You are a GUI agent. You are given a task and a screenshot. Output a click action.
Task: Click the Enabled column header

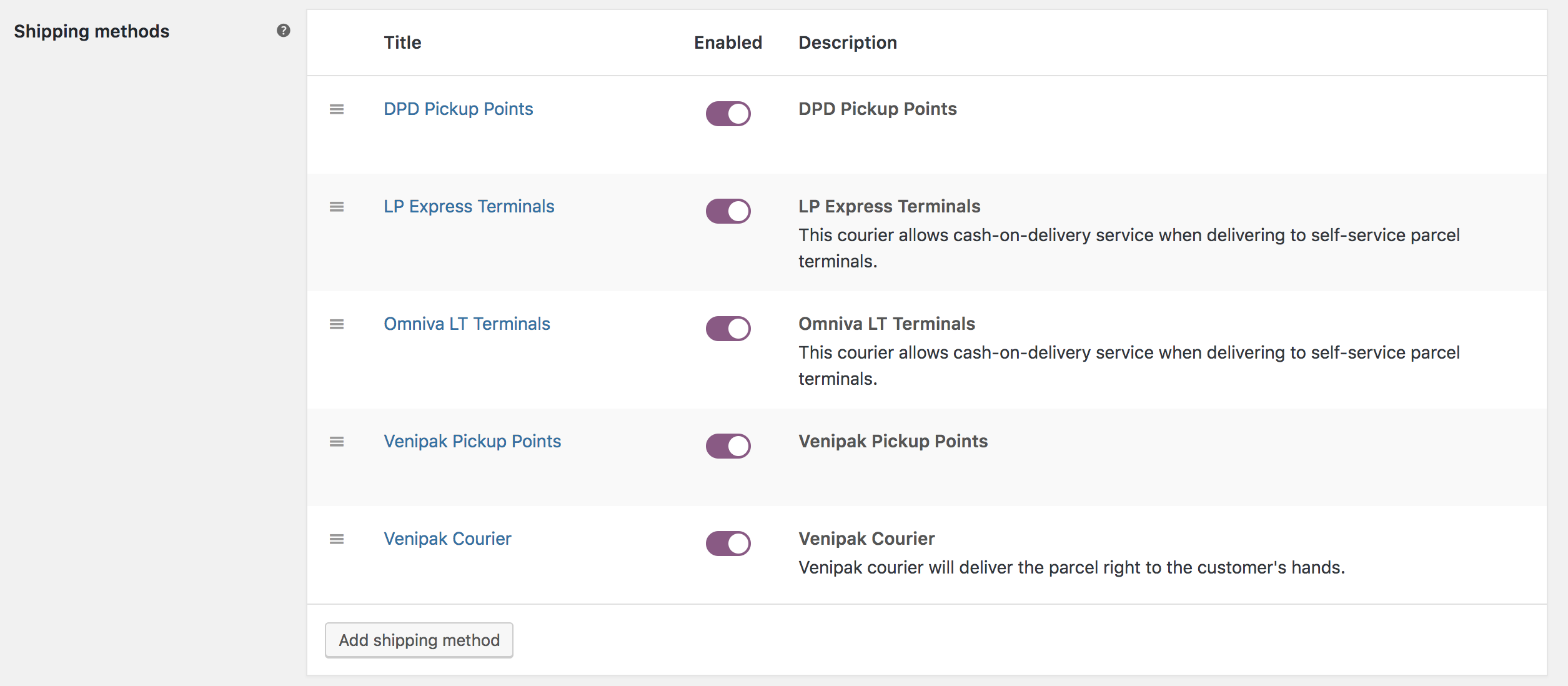tap(728, 42)
